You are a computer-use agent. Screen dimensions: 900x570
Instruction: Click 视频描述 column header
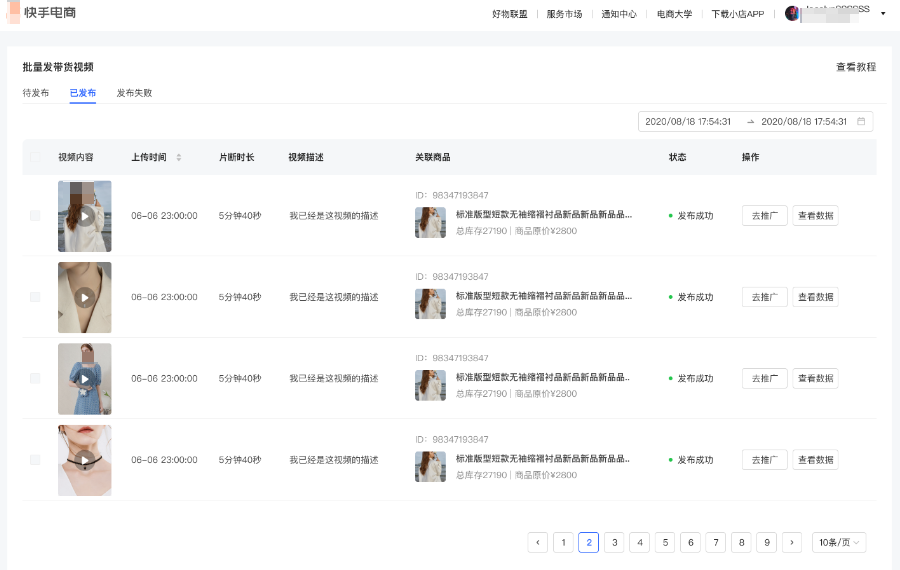(x=306, y=157)
